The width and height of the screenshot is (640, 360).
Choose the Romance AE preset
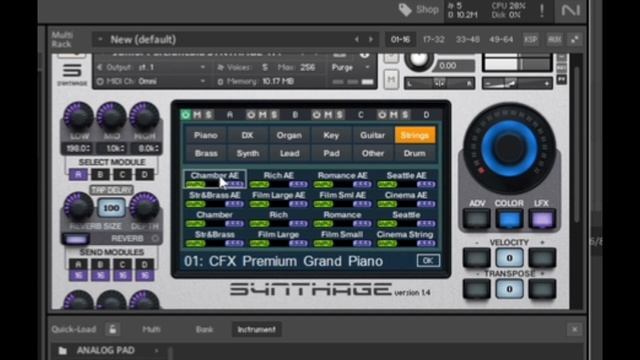click(343, 179)
